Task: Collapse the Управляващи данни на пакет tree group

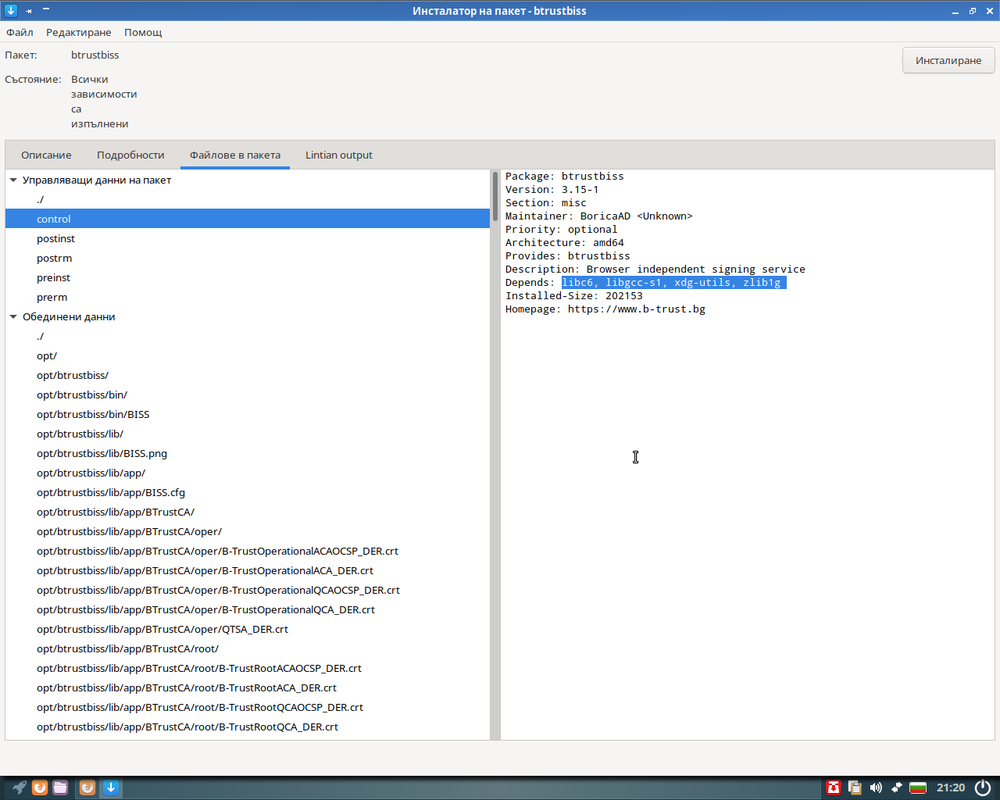Action: [13, 180]
